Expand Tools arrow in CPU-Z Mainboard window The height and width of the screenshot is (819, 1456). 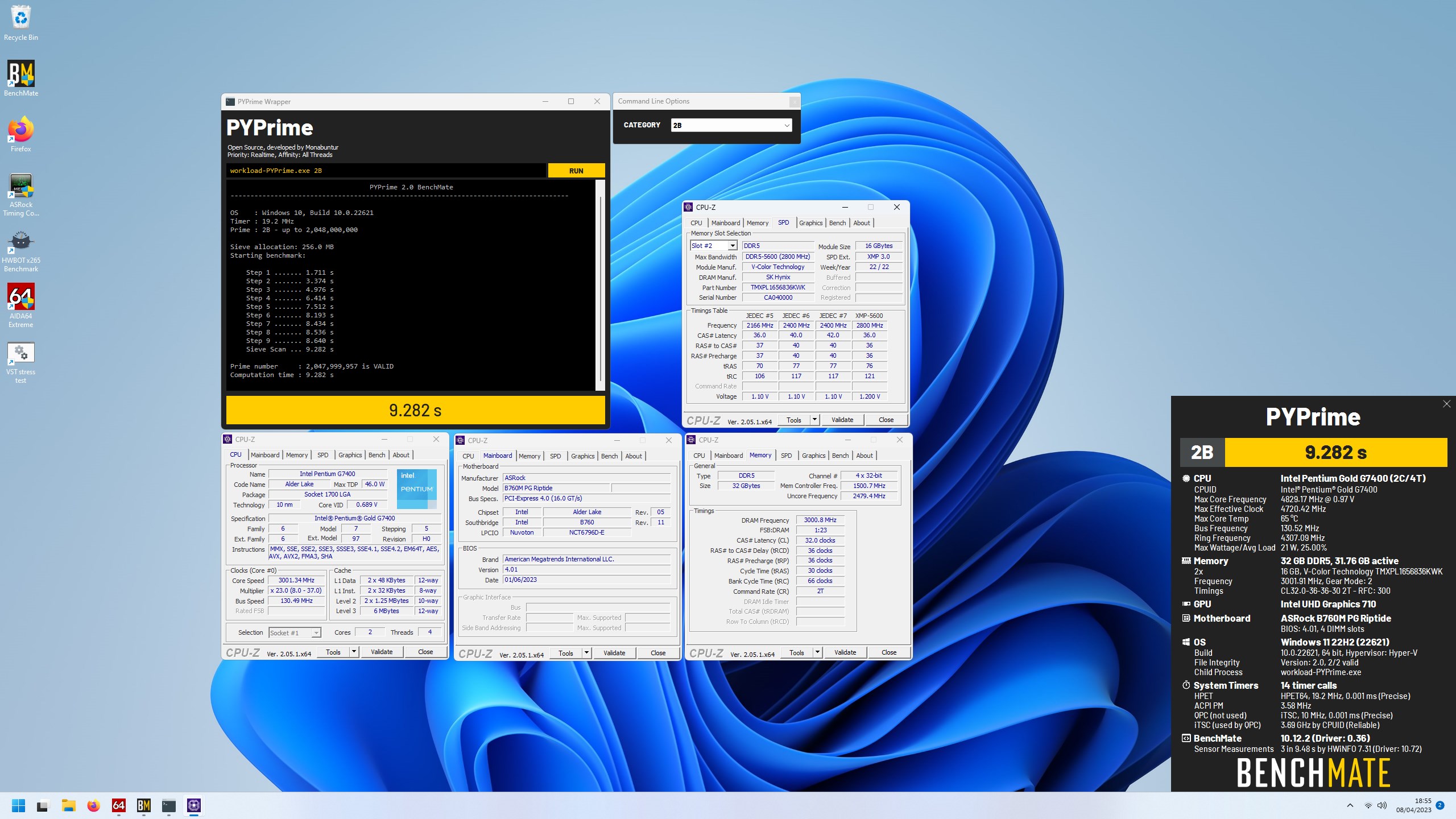[x=586, y=653]
